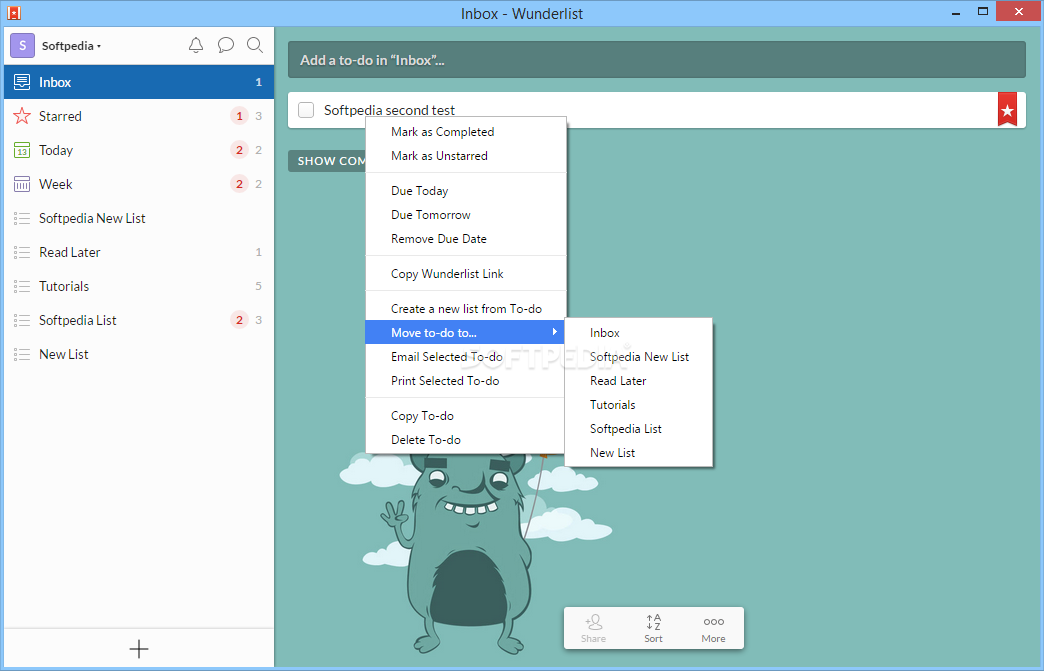Move the to-do to Softpedia List in the submenu
This screenshot has width=1044, height=671.
(639, 429)
